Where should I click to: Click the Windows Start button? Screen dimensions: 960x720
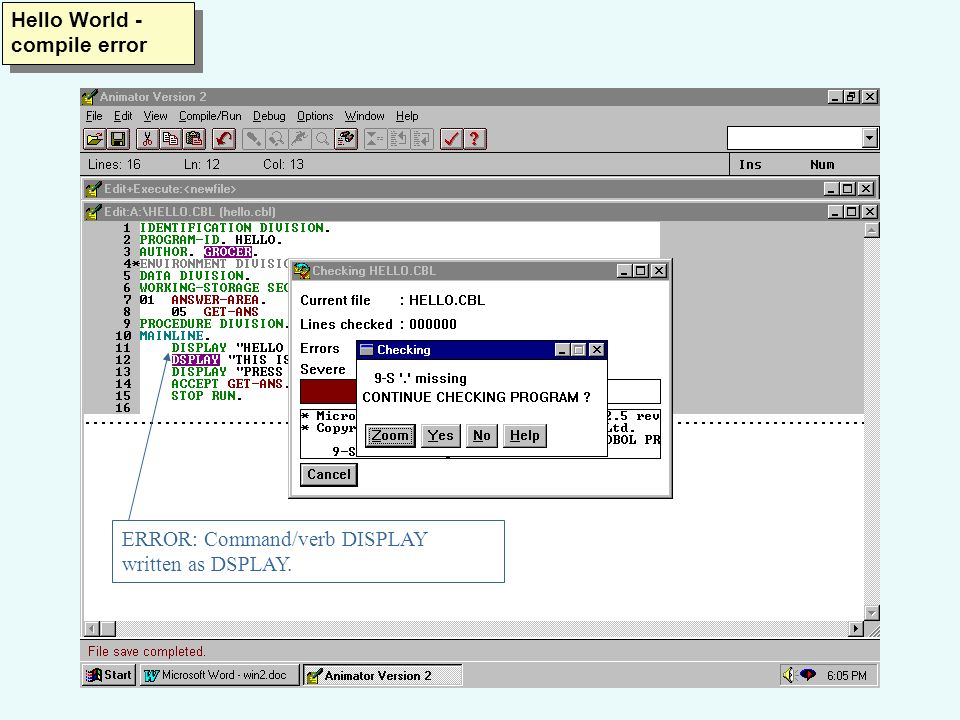109,675
